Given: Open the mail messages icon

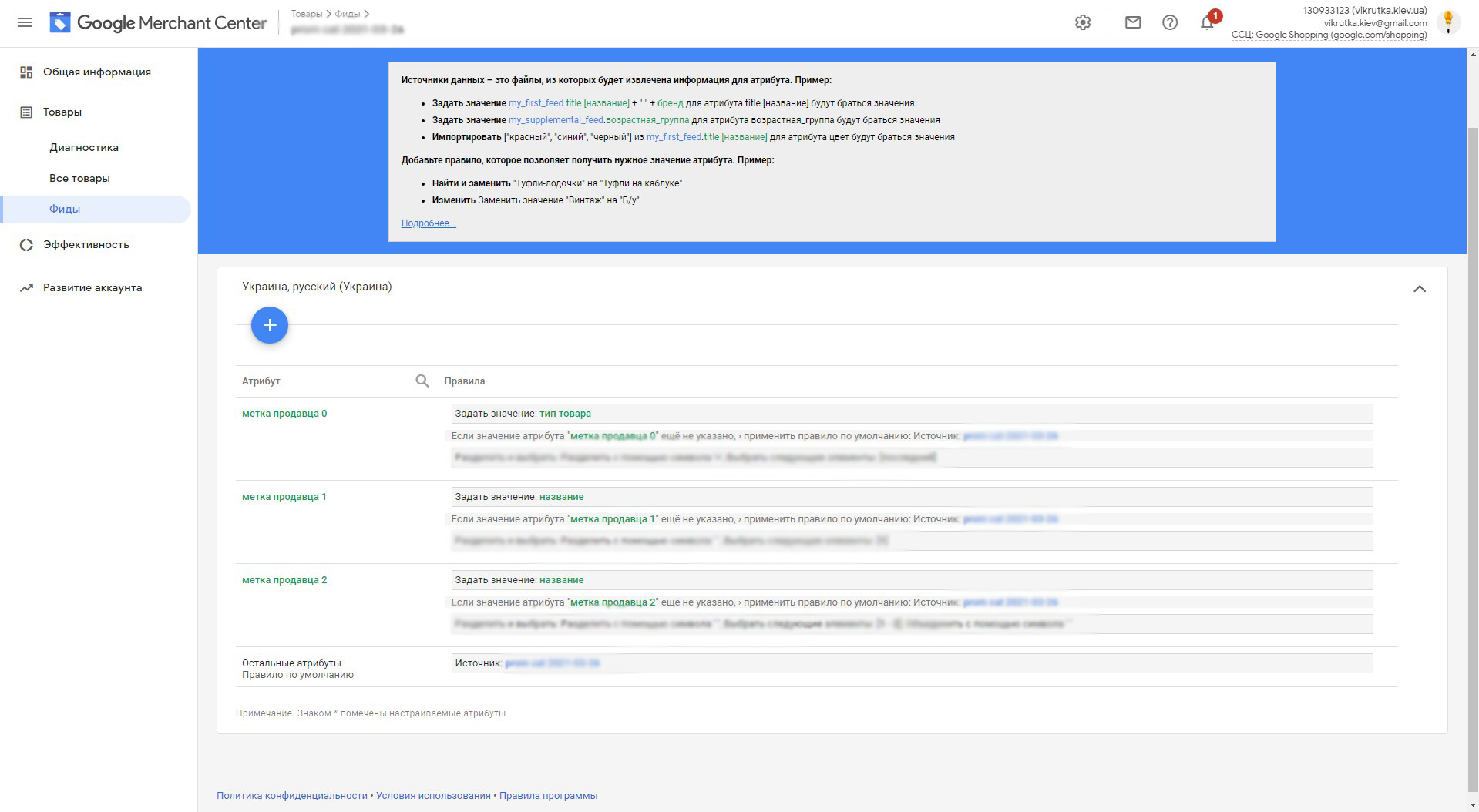Looking at the screenshot, I should tap(1133, 23).
